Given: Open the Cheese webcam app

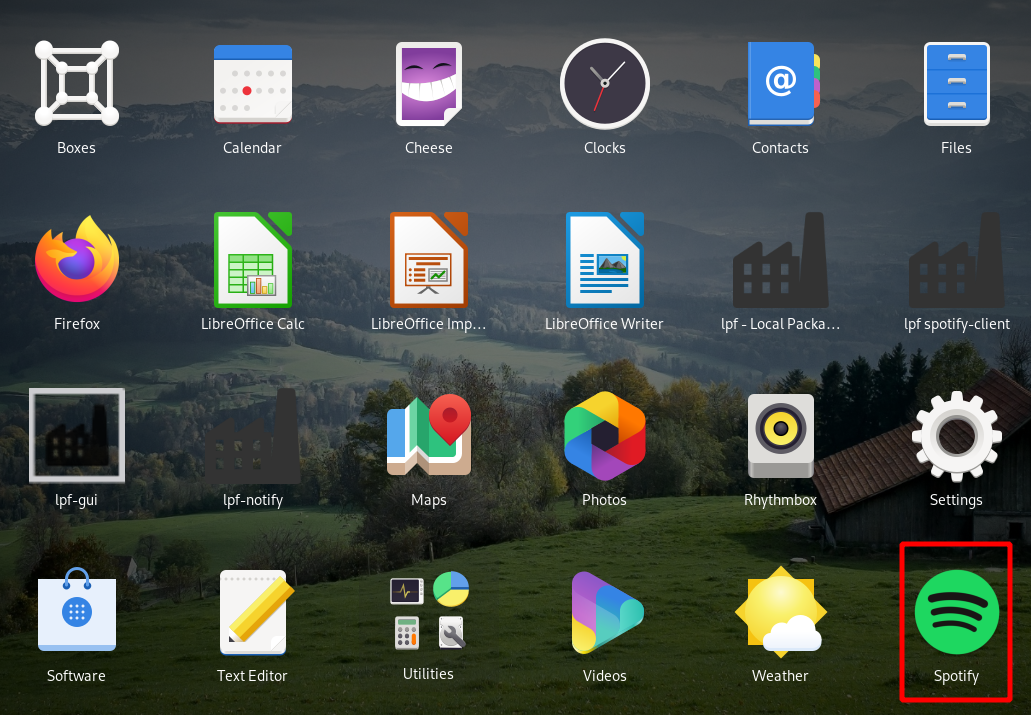Looking at the screenshot, I should click(x=429, y=84).
